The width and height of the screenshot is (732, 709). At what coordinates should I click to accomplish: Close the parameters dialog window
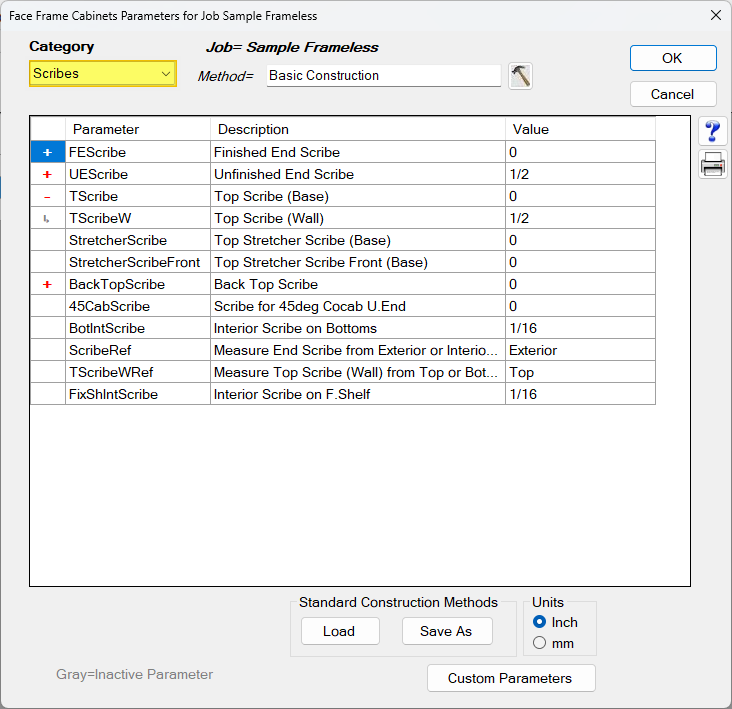point(715,15)
